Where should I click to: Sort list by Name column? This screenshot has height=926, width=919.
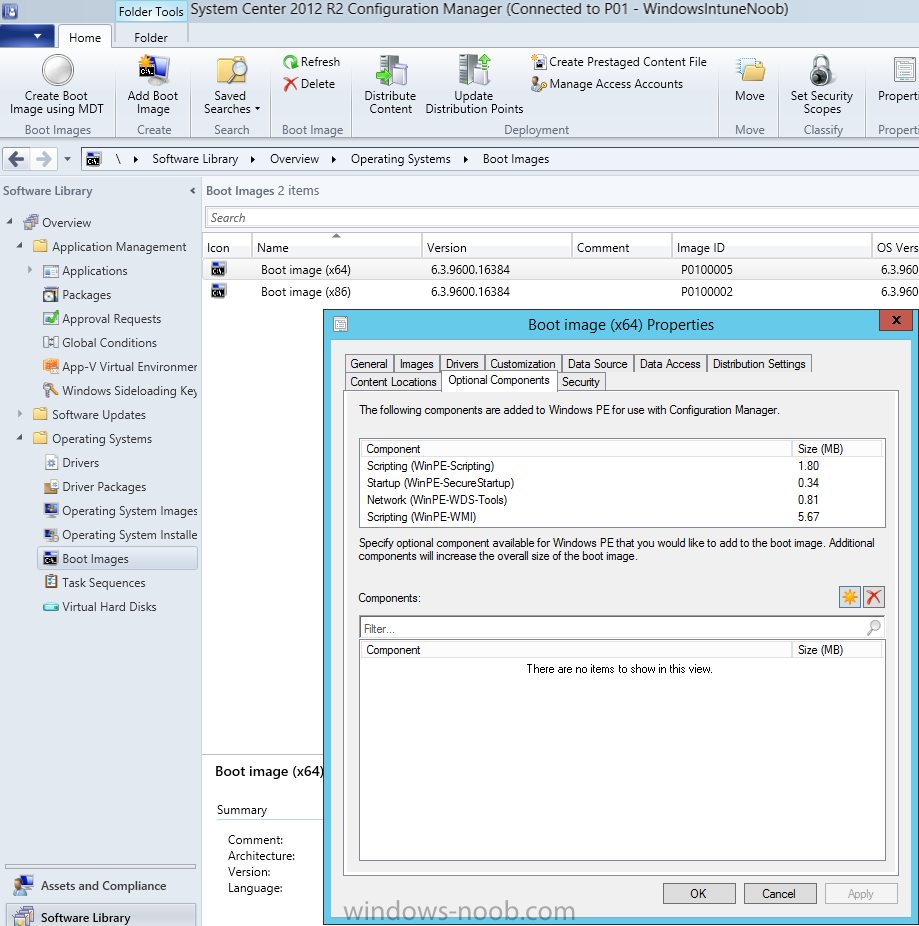(x=337, y=247)
